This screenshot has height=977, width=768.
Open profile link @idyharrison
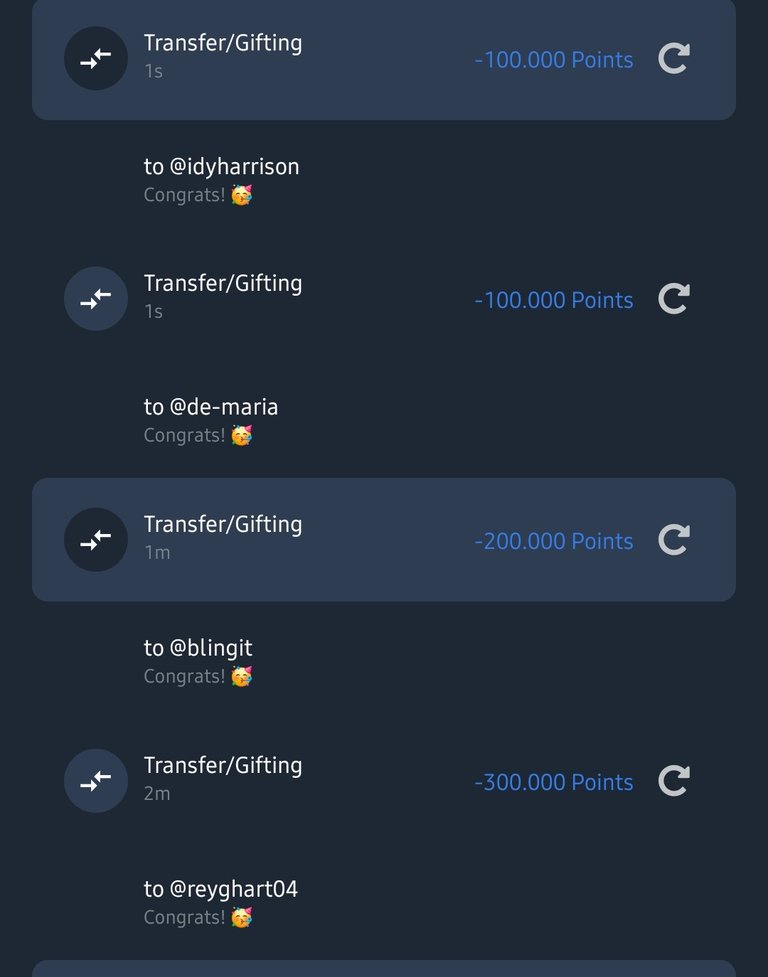pos(234,167)
